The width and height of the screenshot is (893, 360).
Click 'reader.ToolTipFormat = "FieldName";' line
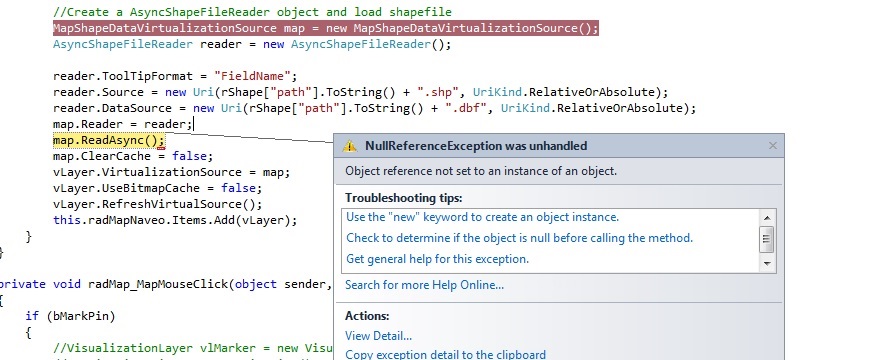click(x=175, y=76)
